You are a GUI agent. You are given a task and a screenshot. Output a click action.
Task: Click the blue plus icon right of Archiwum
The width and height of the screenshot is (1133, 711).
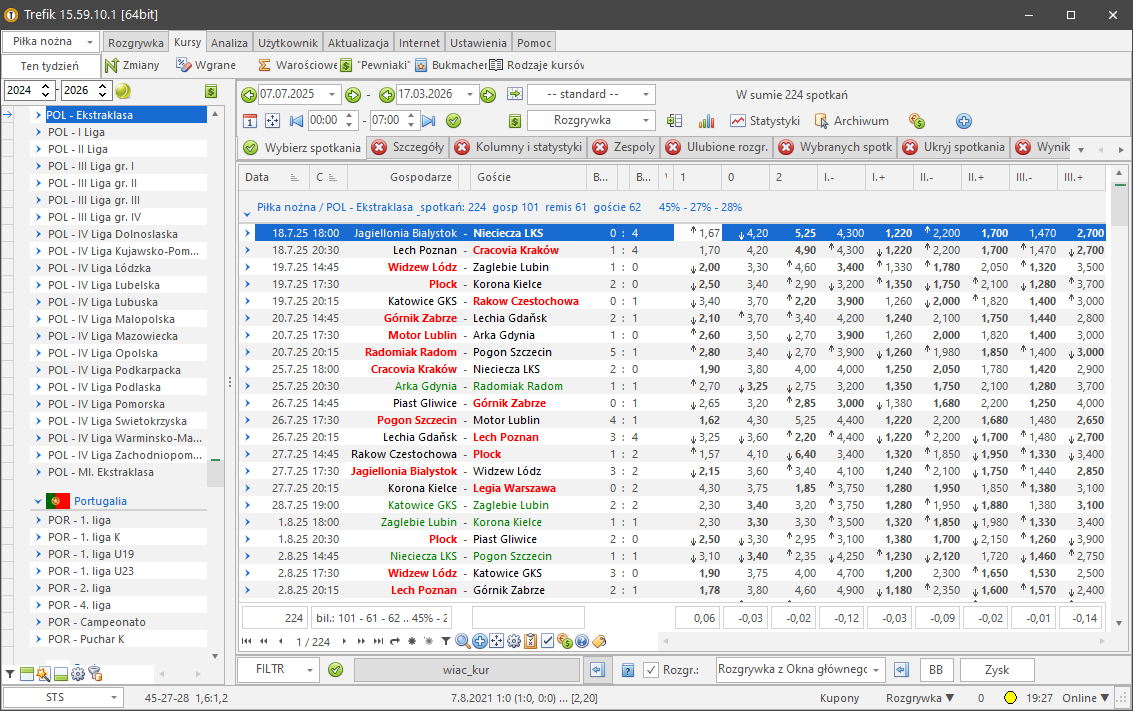[x=964, y=121]
